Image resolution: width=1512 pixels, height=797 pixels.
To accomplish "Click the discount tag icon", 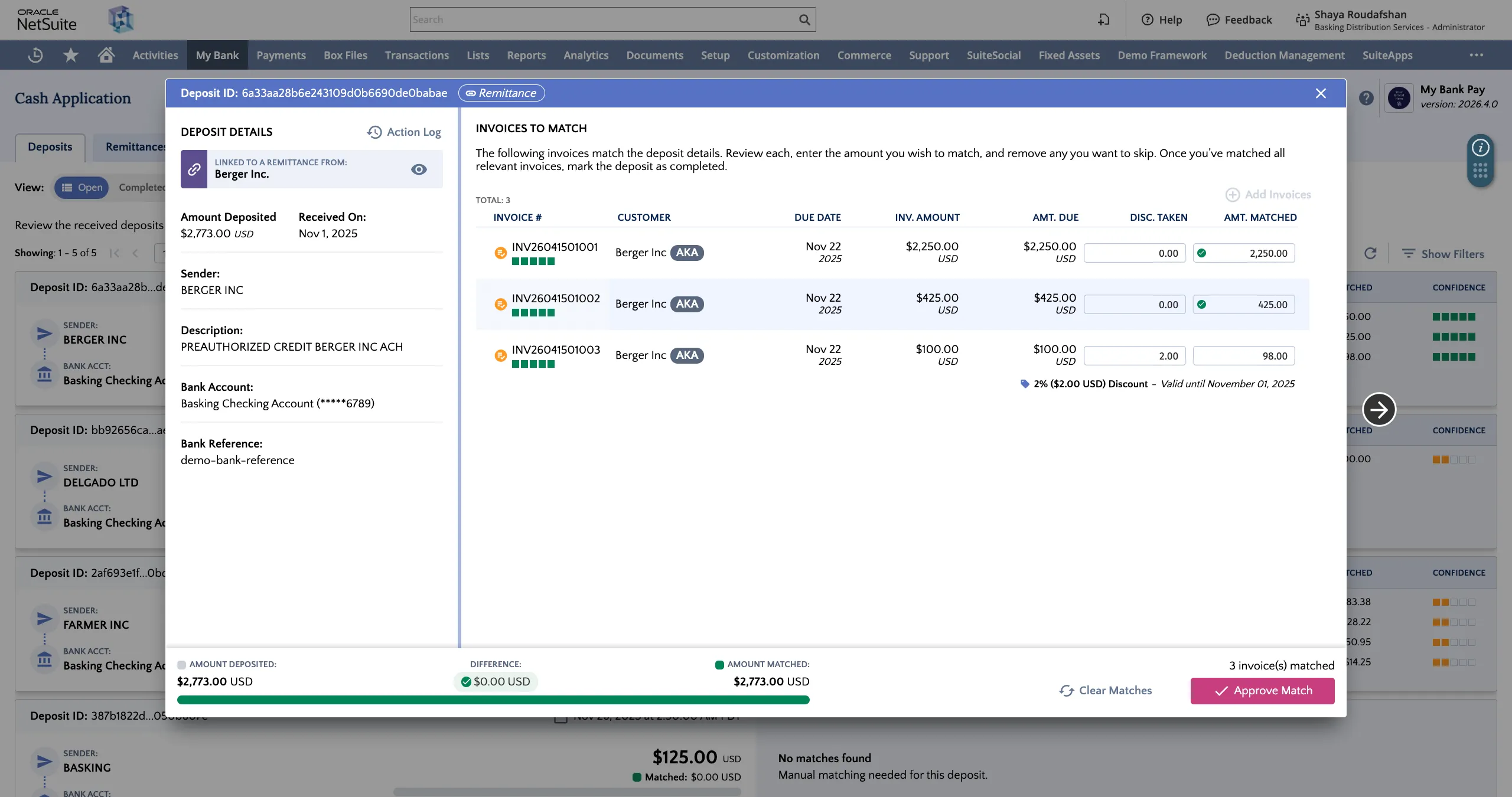I will pos(1025,384).
